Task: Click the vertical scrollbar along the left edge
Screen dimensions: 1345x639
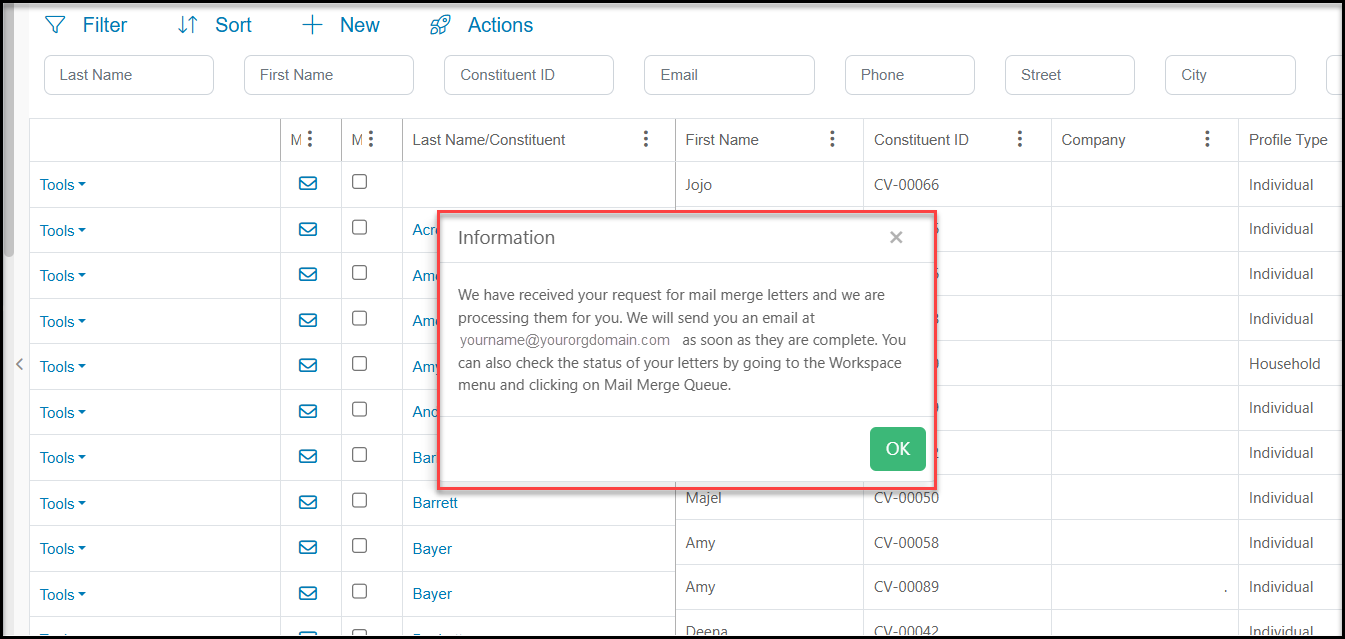Action: (9, 130)
